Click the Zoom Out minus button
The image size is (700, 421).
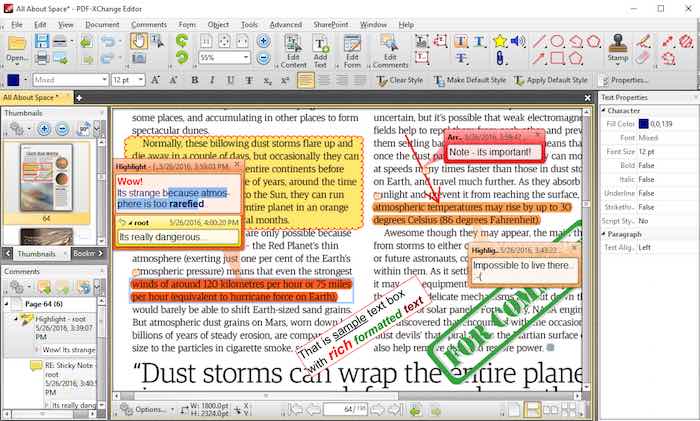264,58
